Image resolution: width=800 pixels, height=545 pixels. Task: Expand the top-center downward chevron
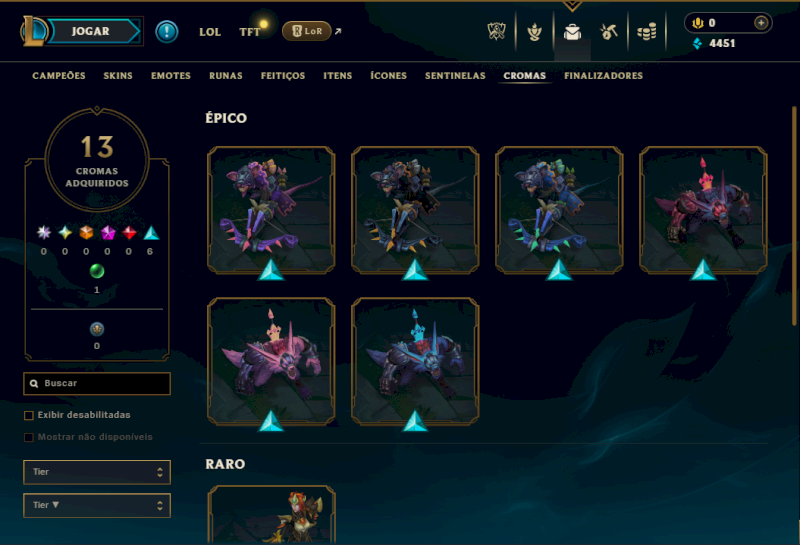pos(572,6)
